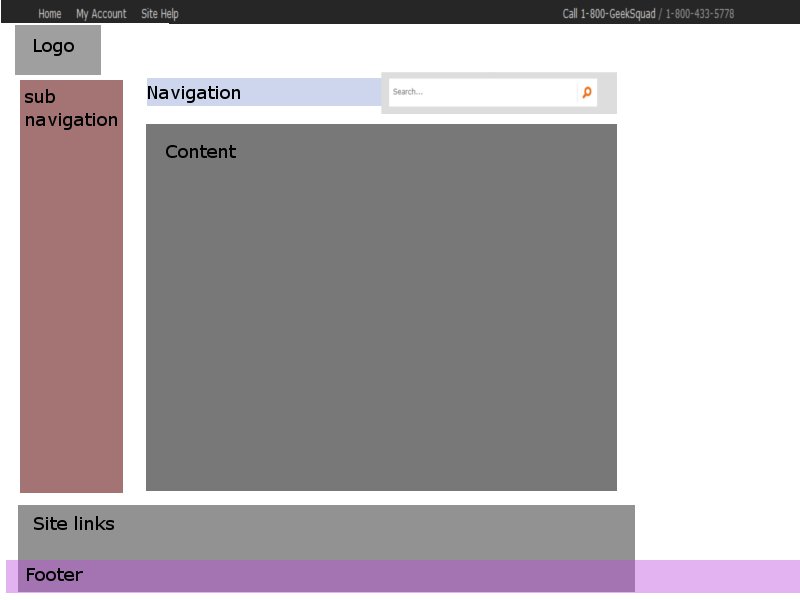Click the Call 1-800-GeekSquad text
This screenshot has width=800, height=600.
(x=608, y=14)
